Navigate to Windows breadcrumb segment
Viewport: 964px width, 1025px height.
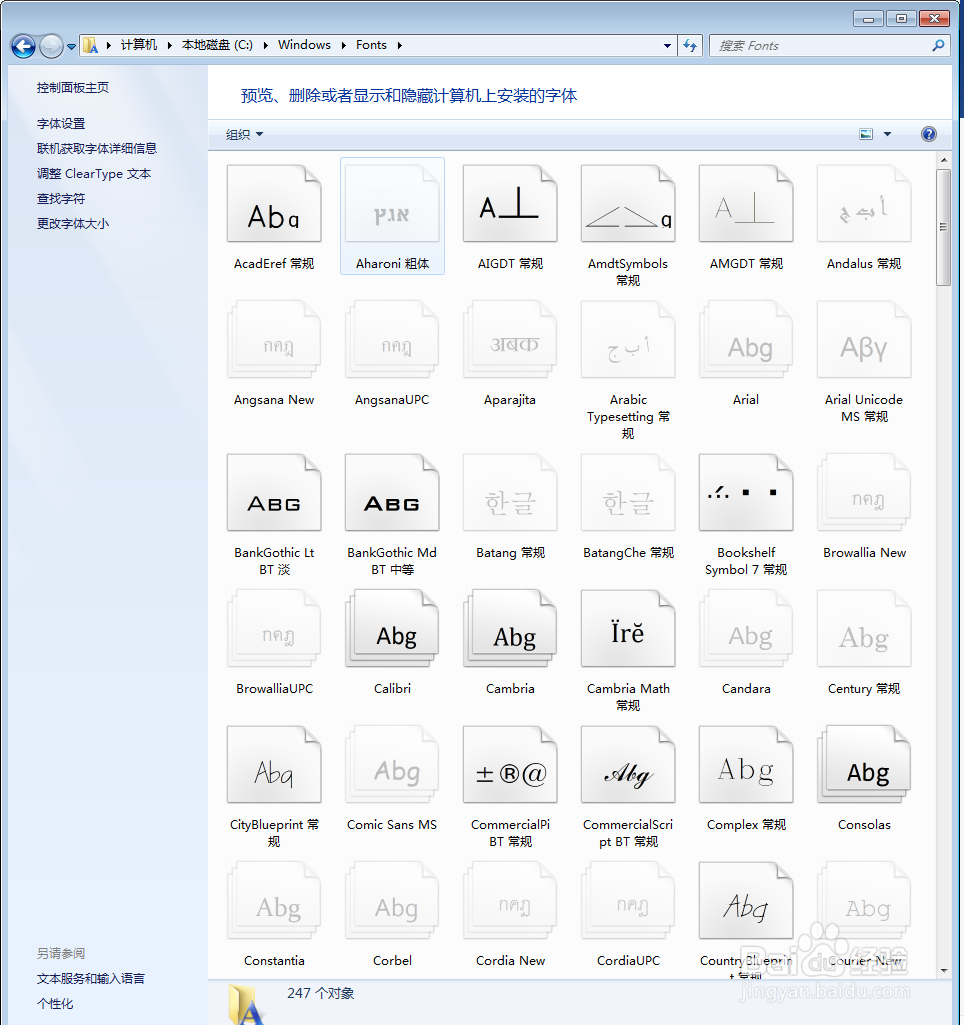[304, 45]
